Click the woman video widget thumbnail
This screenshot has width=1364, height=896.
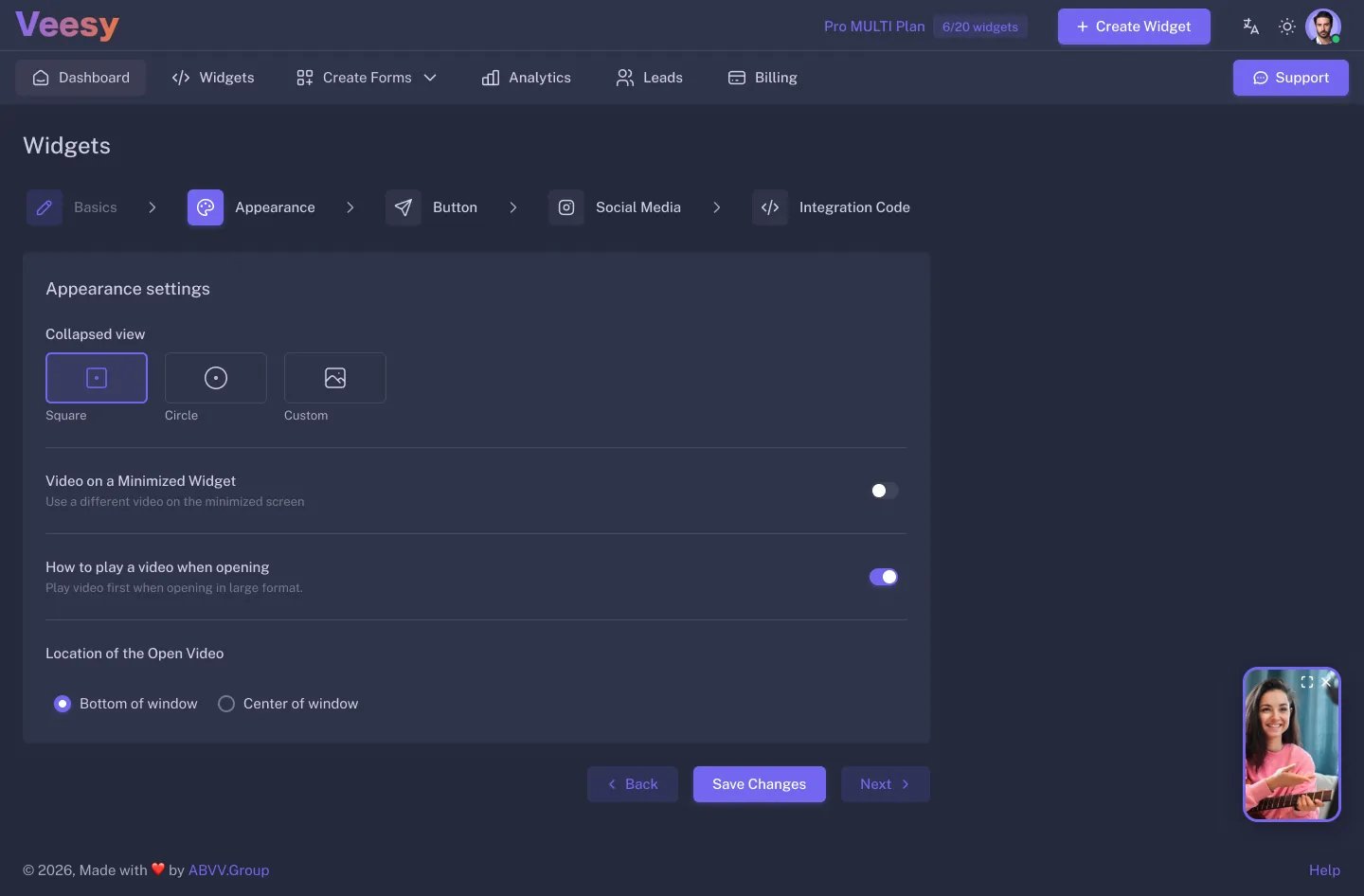[x=1292, y=744]
